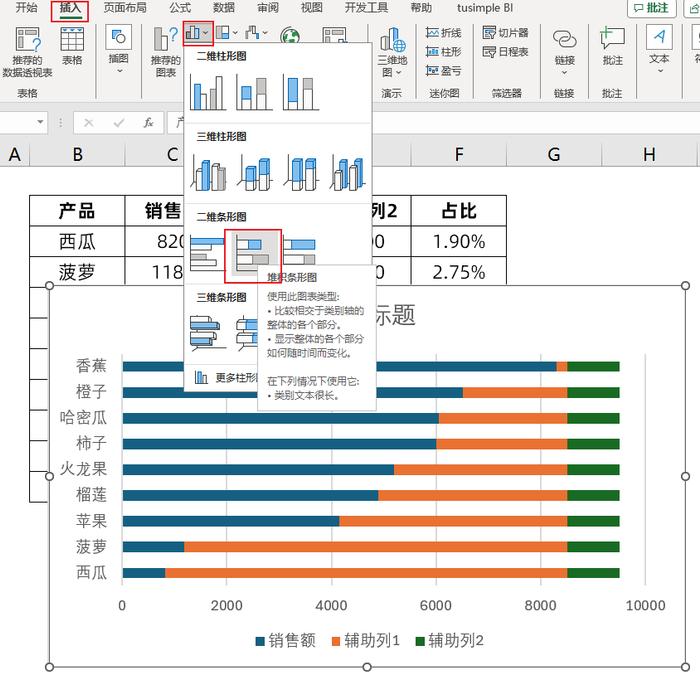Viewport: 700px width, 675px height.
Task: Click the formula bar confirm checkmark
Action: [x=119, y=122]
